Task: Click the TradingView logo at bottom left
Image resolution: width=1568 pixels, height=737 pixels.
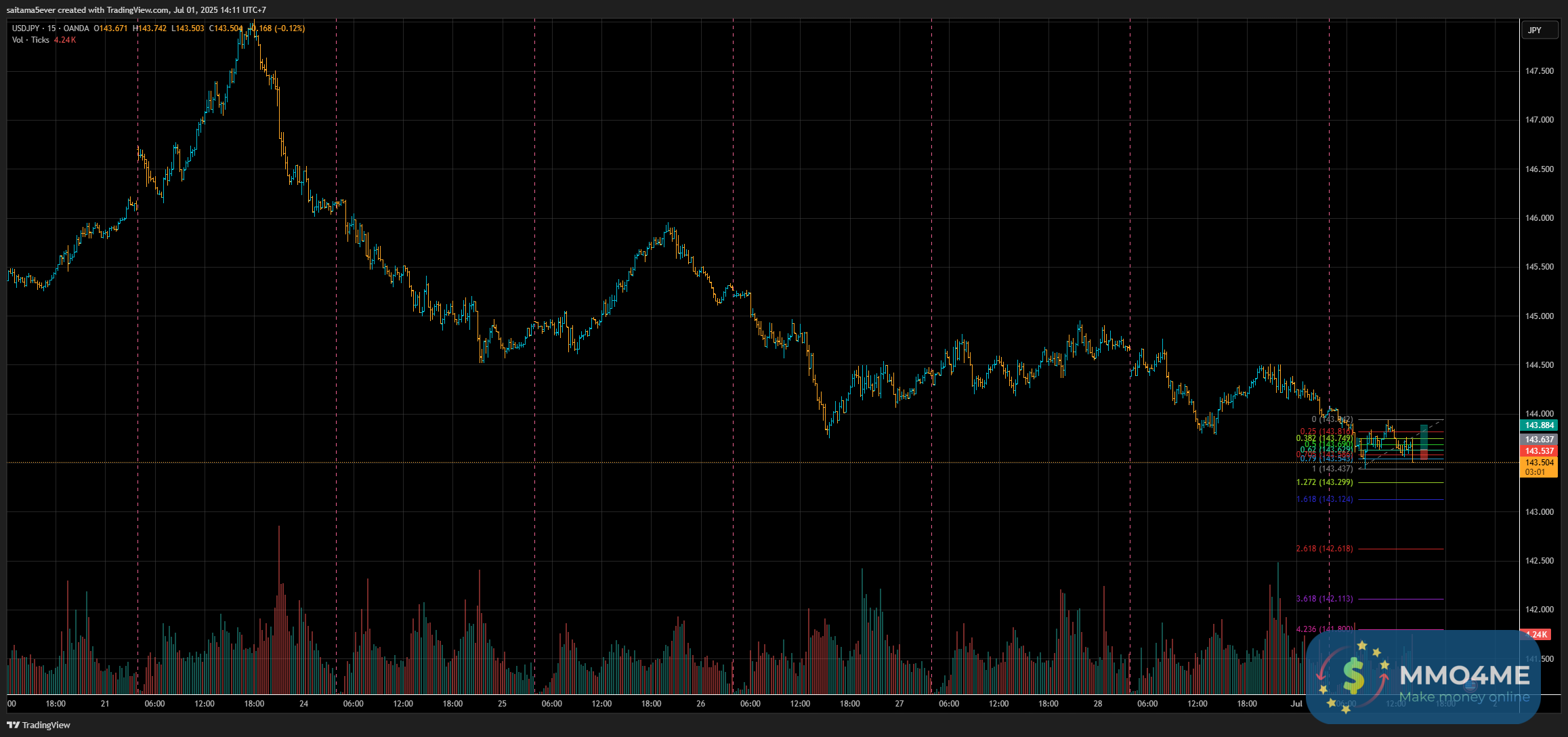Action: tap(39, 725)
